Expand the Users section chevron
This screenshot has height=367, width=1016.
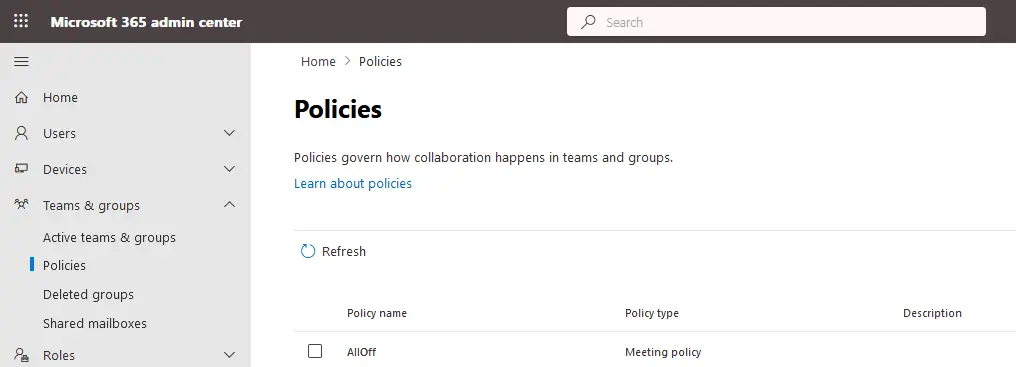point(229,133)
